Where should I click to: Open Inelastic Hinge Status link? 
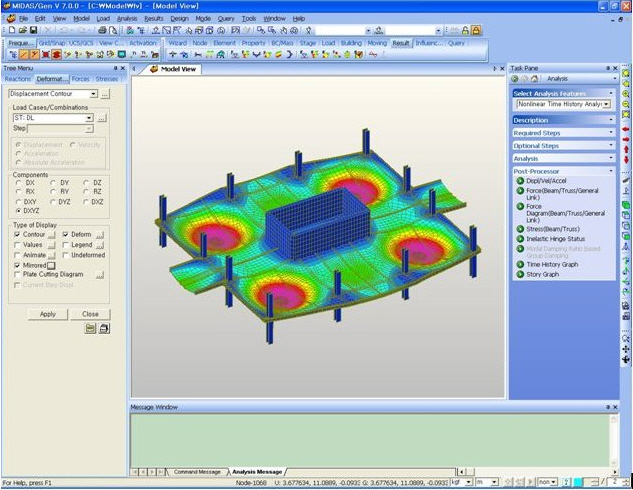555,239
